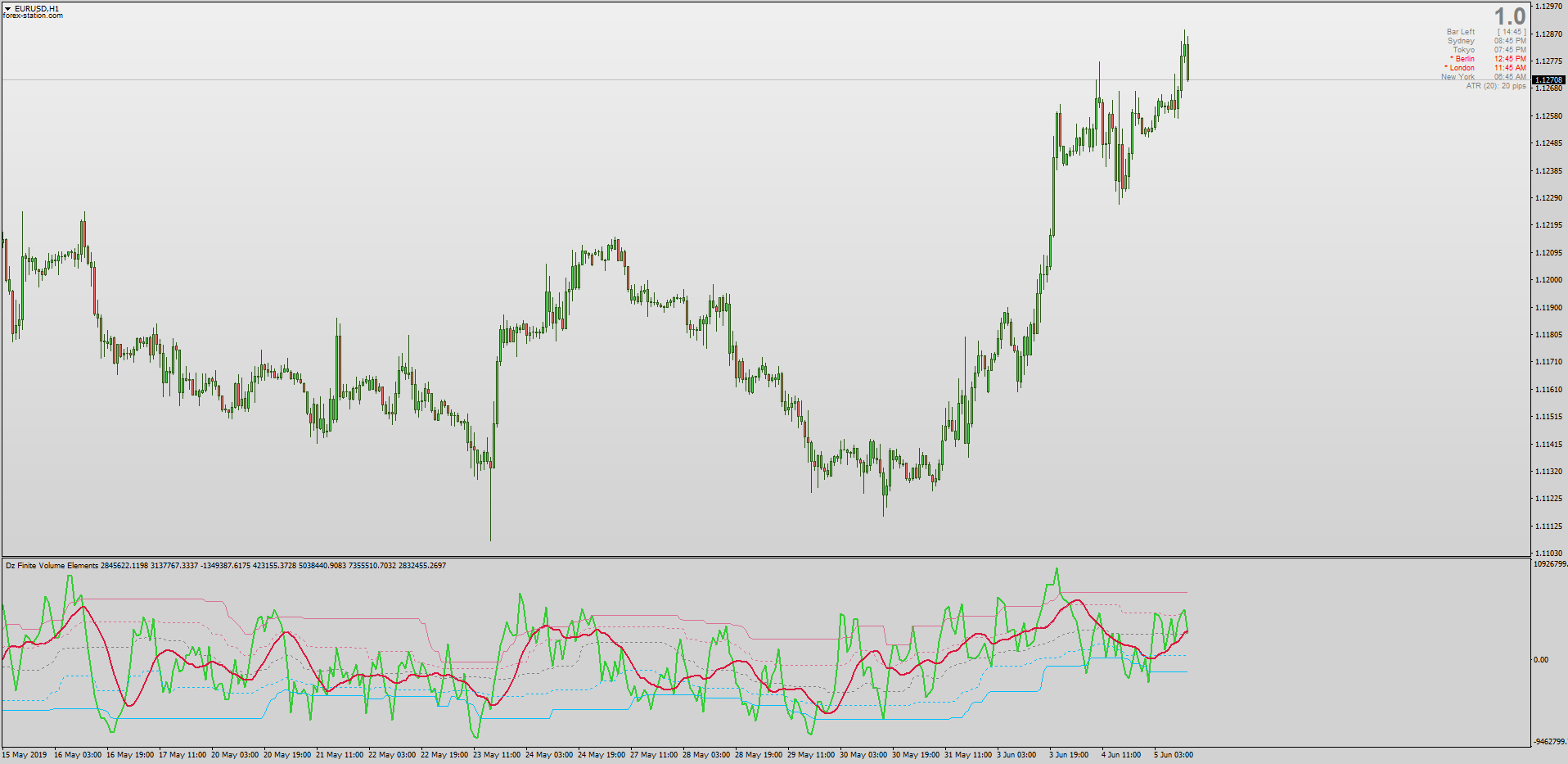Click the 21 May 11:00 time label
The height and width of the screenshot is (764, 1568).
click(x=340, y=755)
